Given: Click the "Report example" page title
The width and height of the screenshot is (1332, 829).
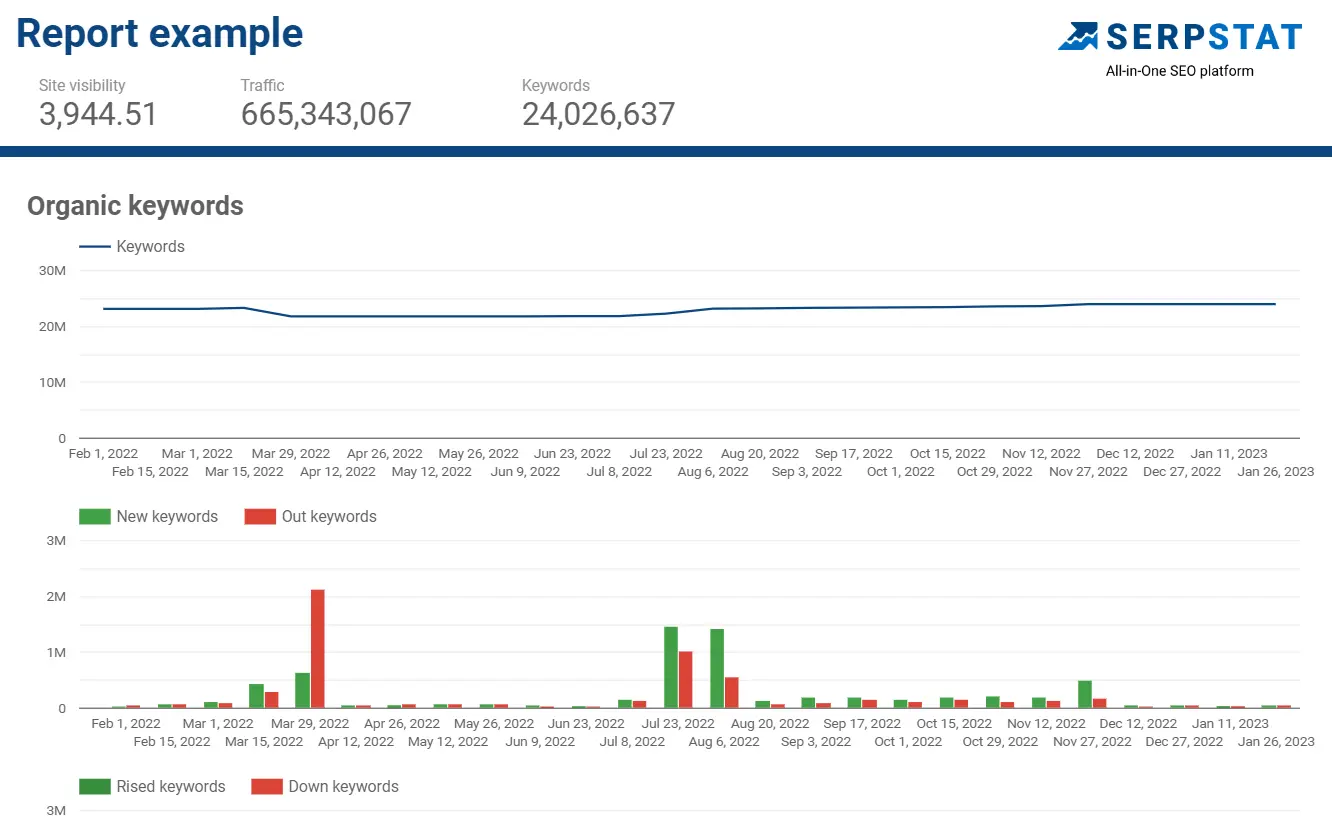Looking at the screenshot, I should (x=160, y=34).
